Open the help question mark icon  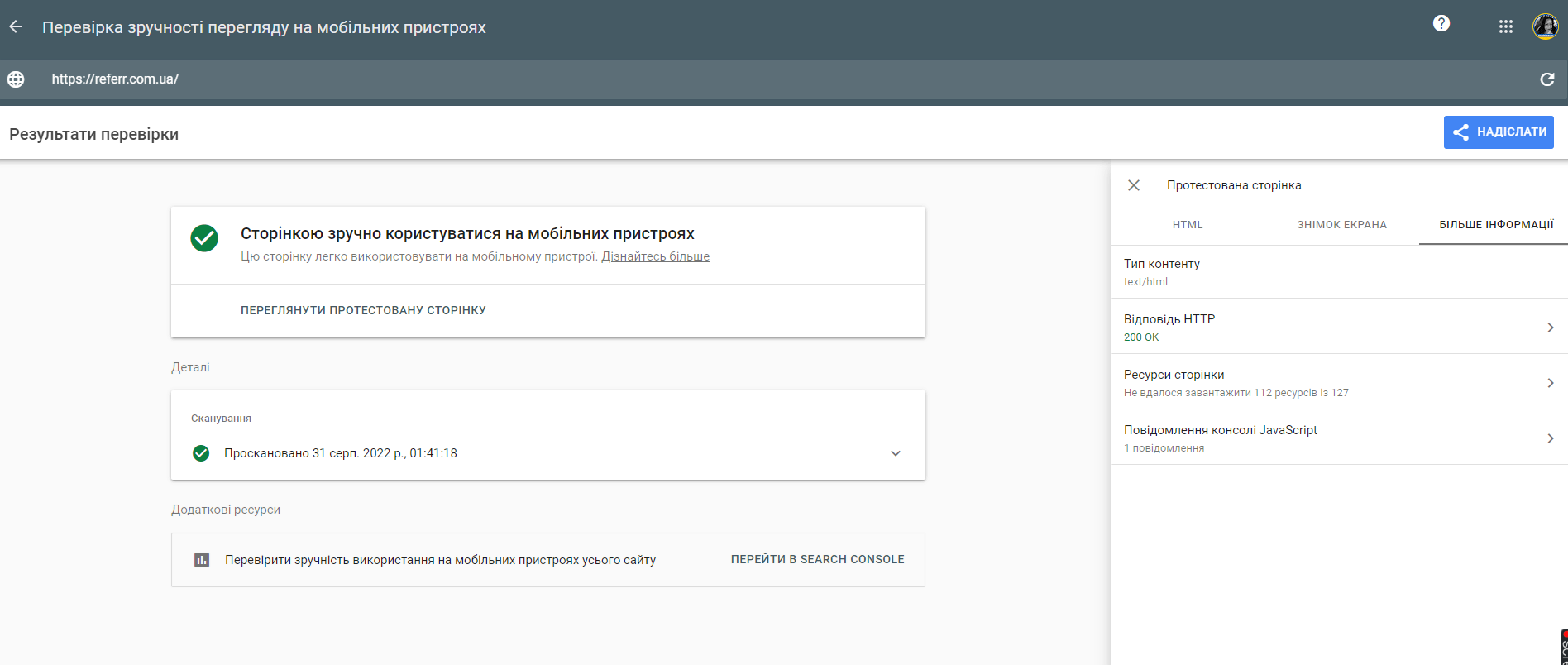point(1441,24)
